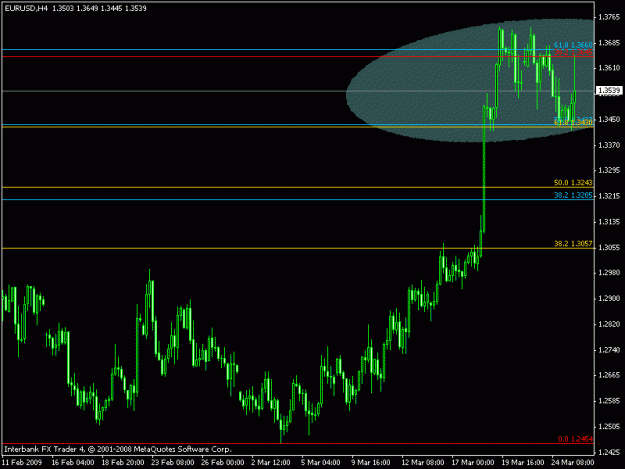The image size is (625, 469).
Task: Click the 1.2505 price axis label
Action: tap(609, 427)
